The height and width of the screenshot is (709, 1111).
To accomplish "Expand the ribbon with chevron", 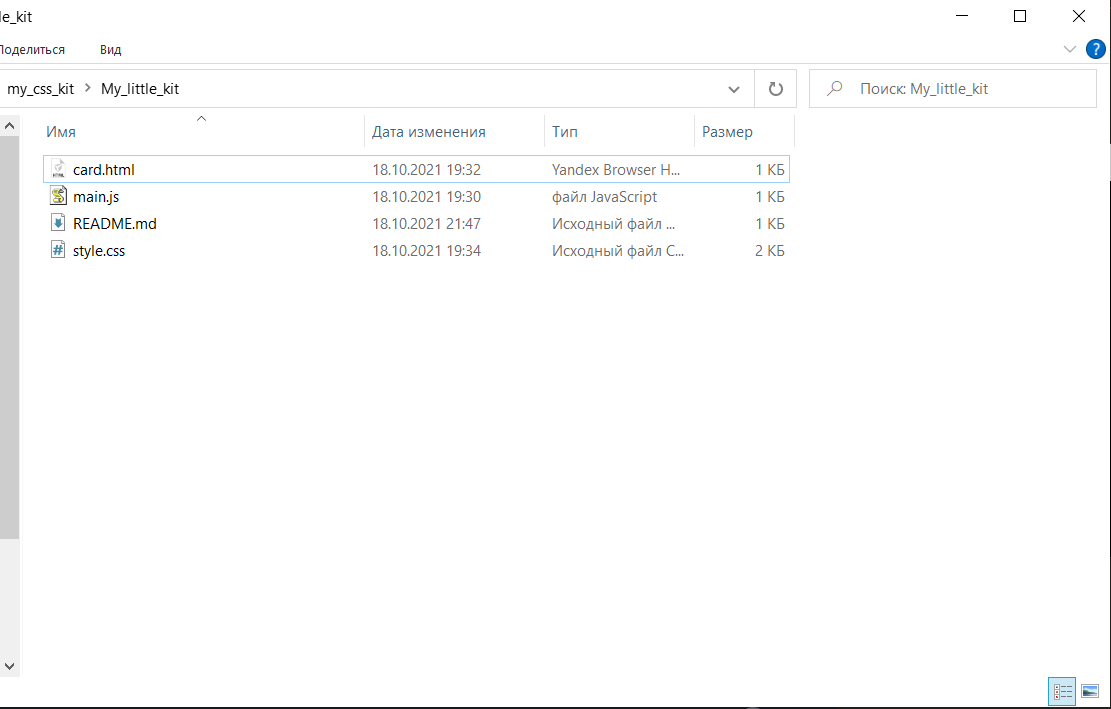I will (1070, 50).
